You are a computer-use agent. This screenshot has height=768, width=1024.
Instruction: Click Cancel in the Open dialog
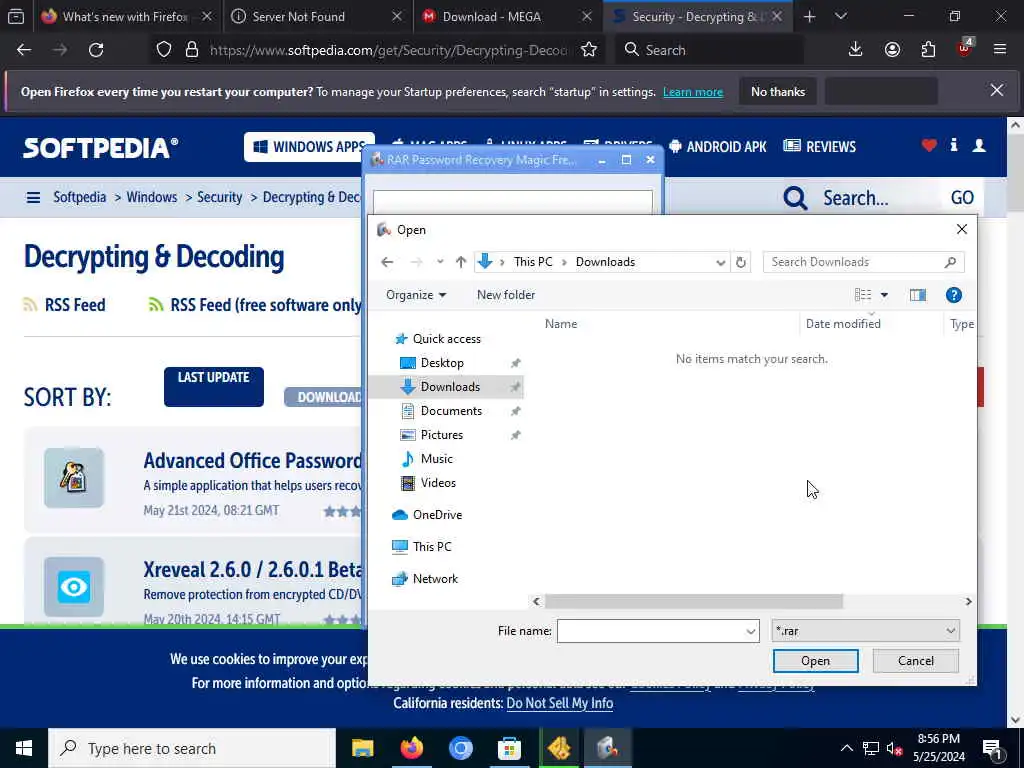click(x=916, y=661)
